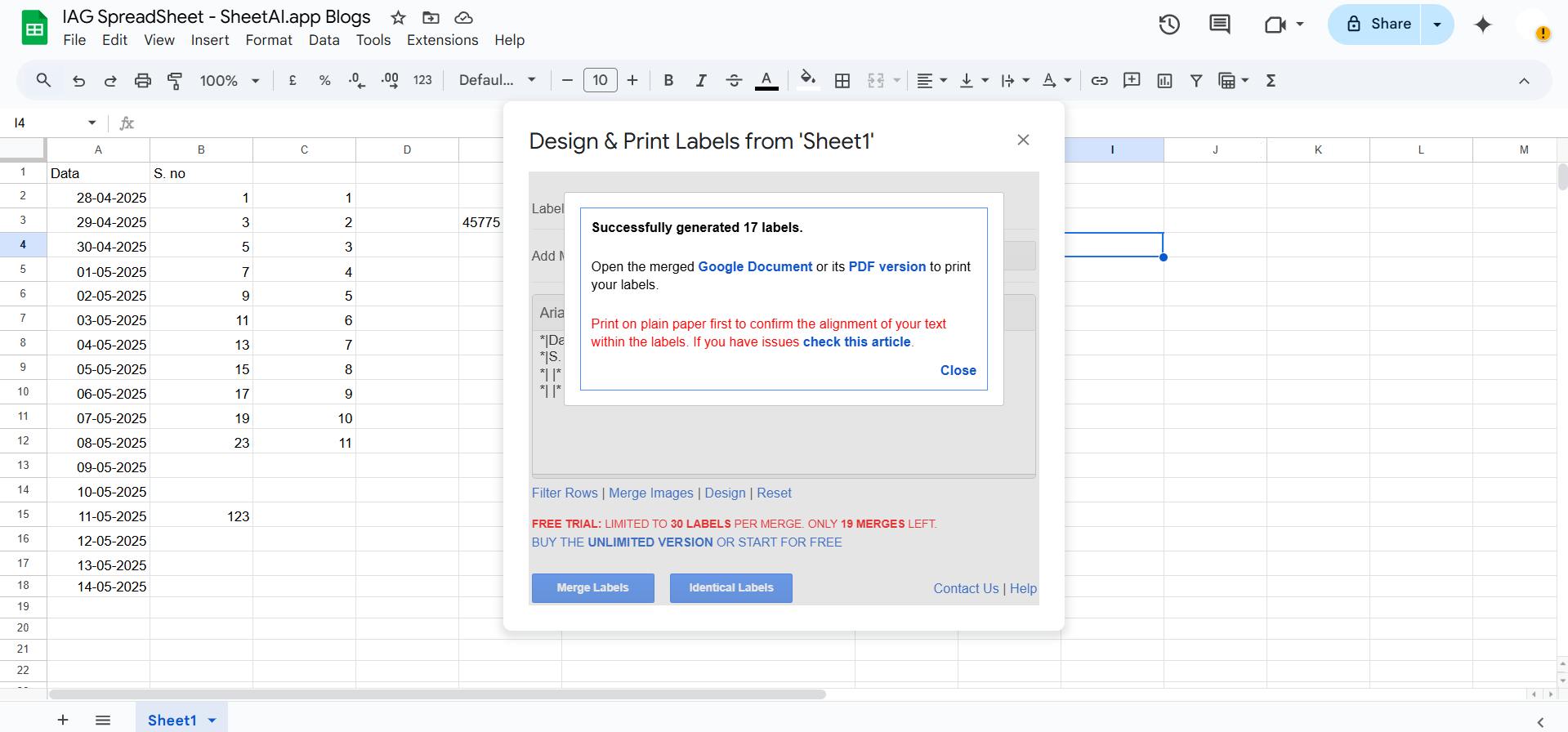Print the spreadsheet
Screen dimensions: 1568x732
143,80
